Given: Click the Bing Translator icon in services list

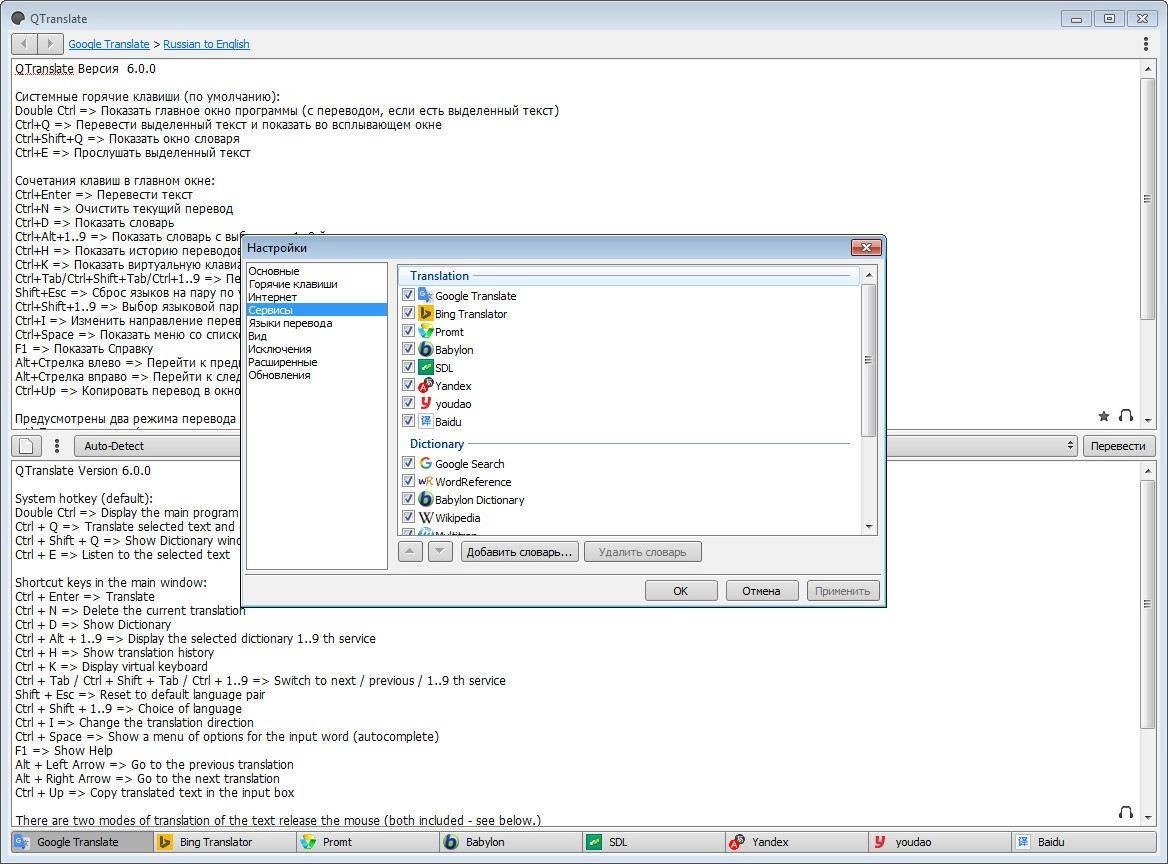Looking at the screenshot, I should pyautogui.click(x=425, y=313).
